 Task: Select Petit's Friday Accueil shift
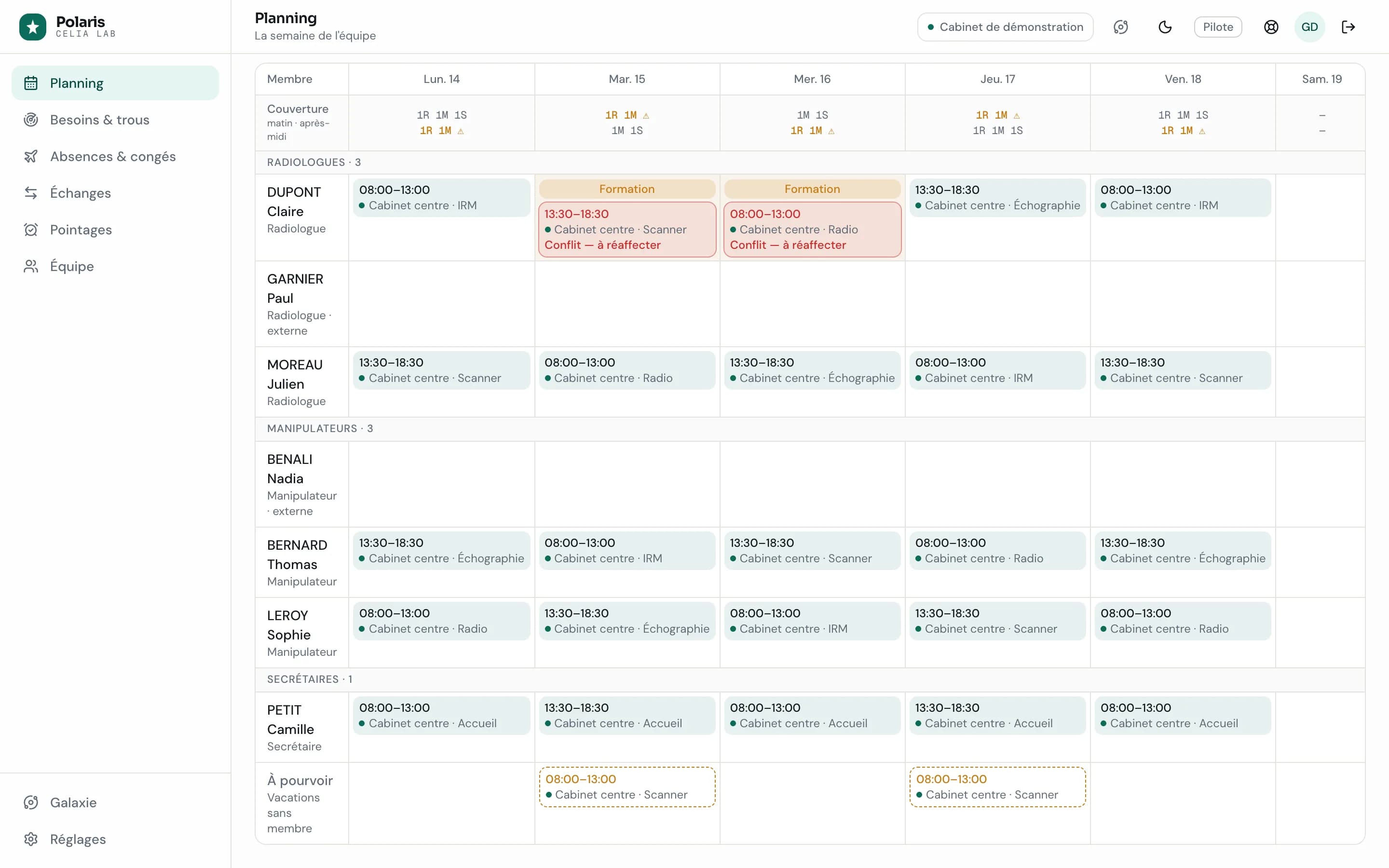click(x=1183, y=716)
